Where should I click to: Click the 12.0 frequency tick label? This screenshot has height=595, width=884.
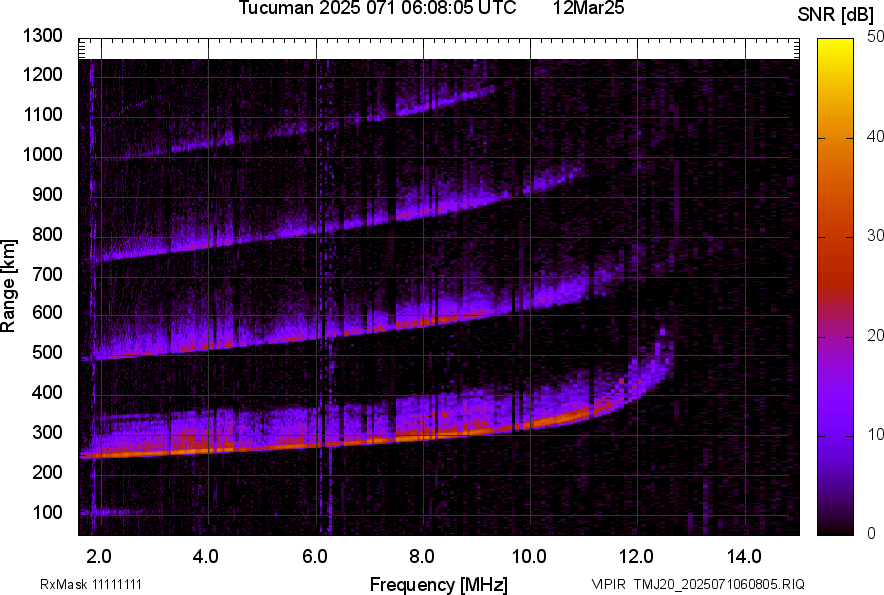[x=637, y=556]
